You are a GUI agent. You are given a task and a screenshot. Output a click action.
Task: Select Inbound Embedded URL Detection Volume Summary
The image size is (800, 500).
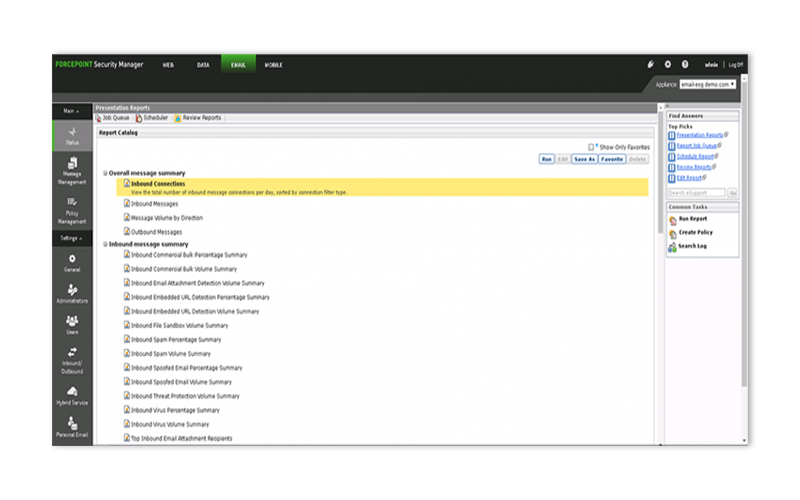point(195,312)
